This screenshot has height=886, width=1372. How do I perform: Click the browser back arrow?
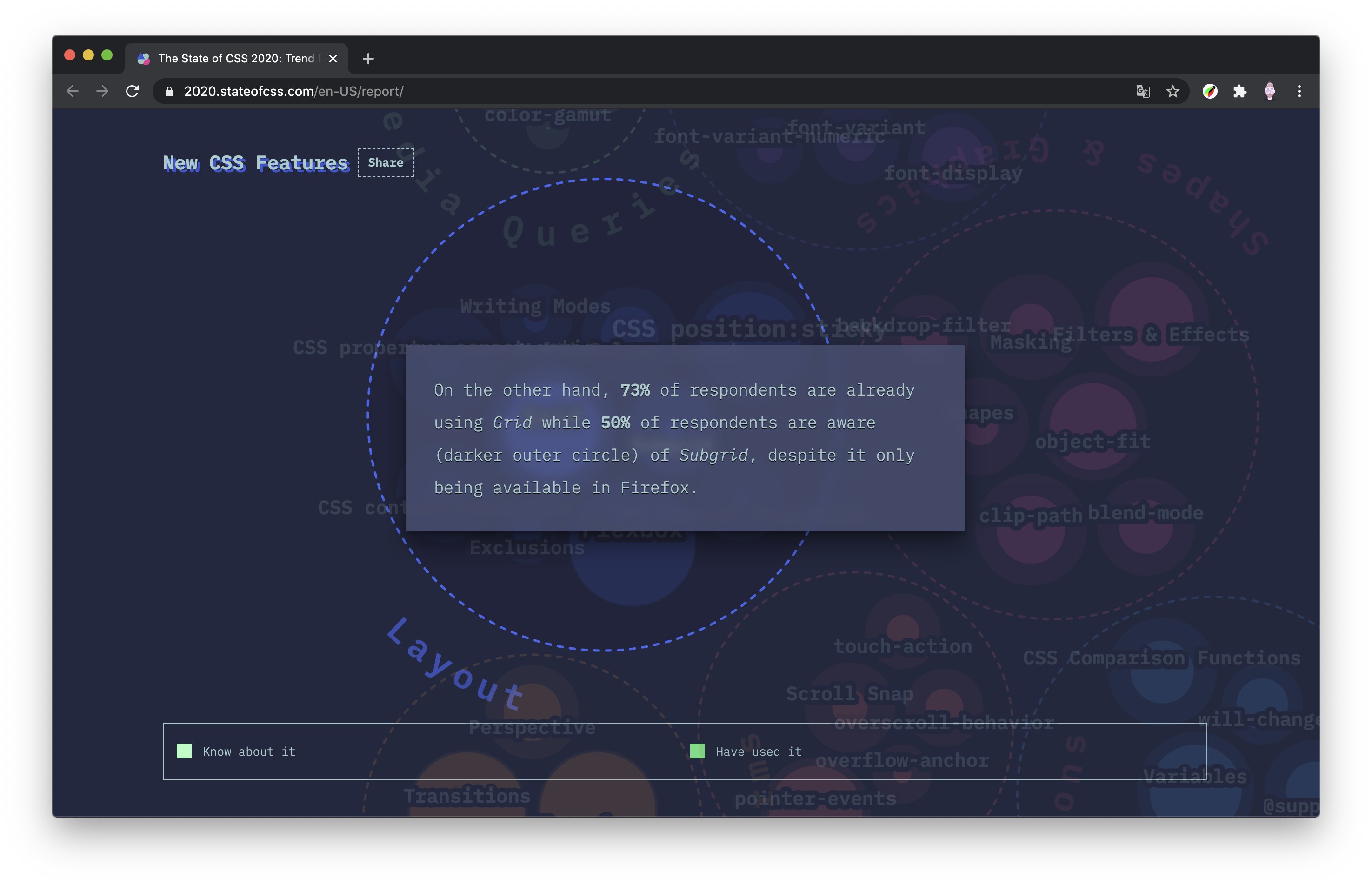(73, 91)
